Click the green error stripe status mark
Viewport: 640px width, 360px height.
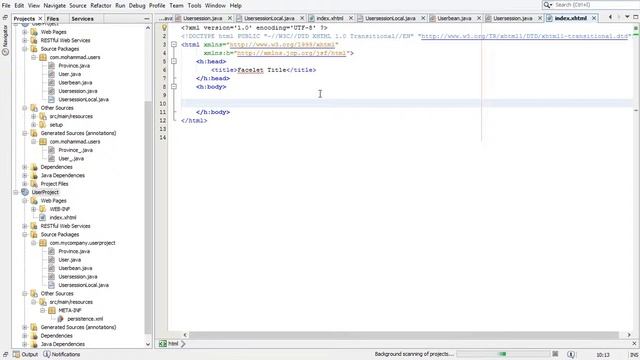click(636, 28)
